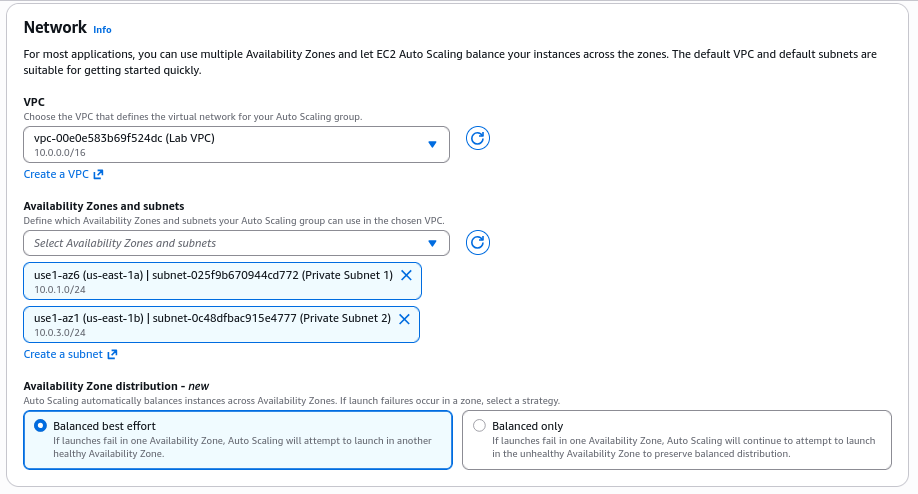The image size is (918, 494).
Task: Click the us-east-1b Private Subnet 2 token
Action: (x=210, y=319)
